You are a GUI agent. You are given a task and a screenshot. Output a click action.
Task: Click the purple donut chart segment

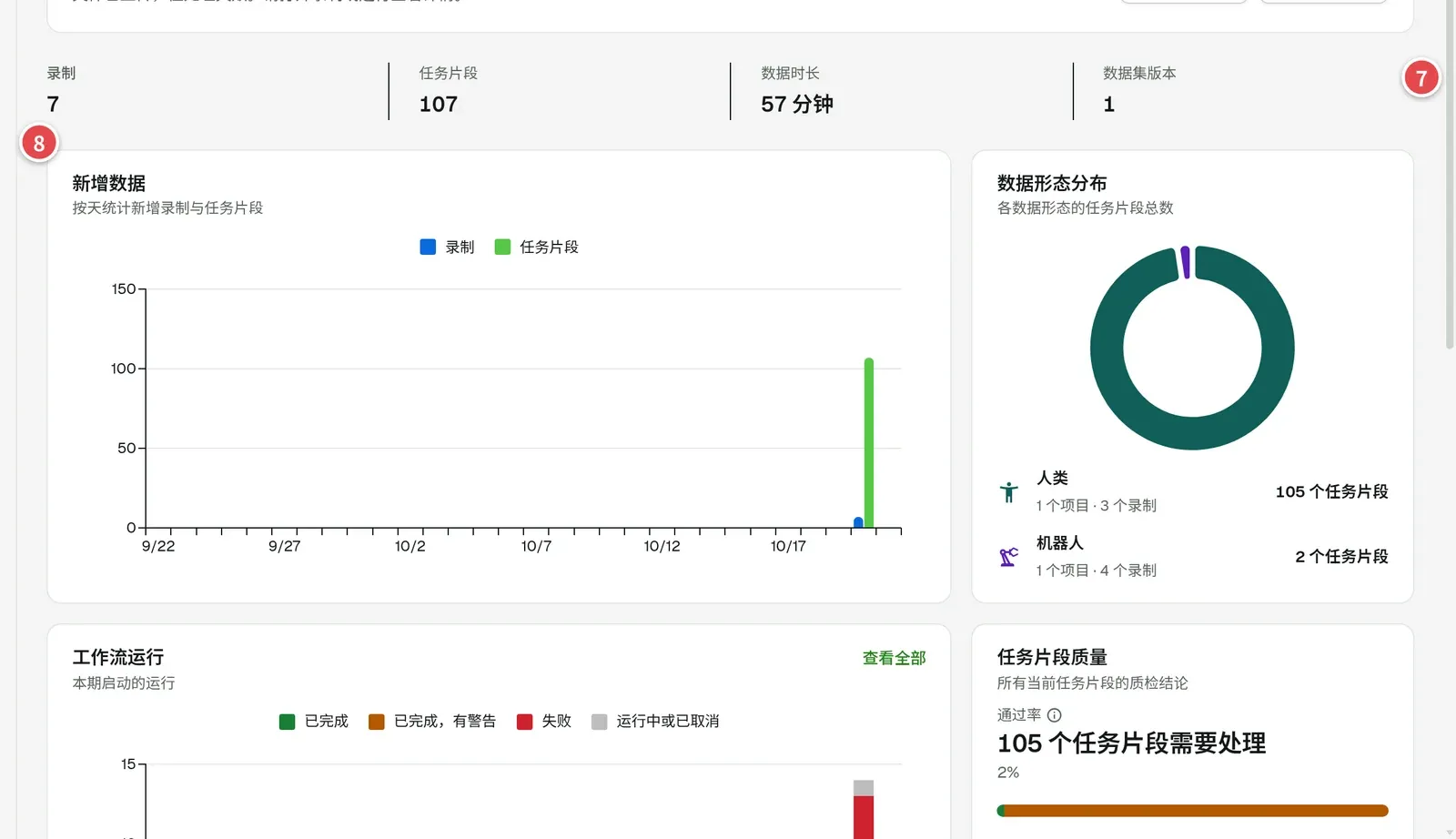click(1186, 262)
